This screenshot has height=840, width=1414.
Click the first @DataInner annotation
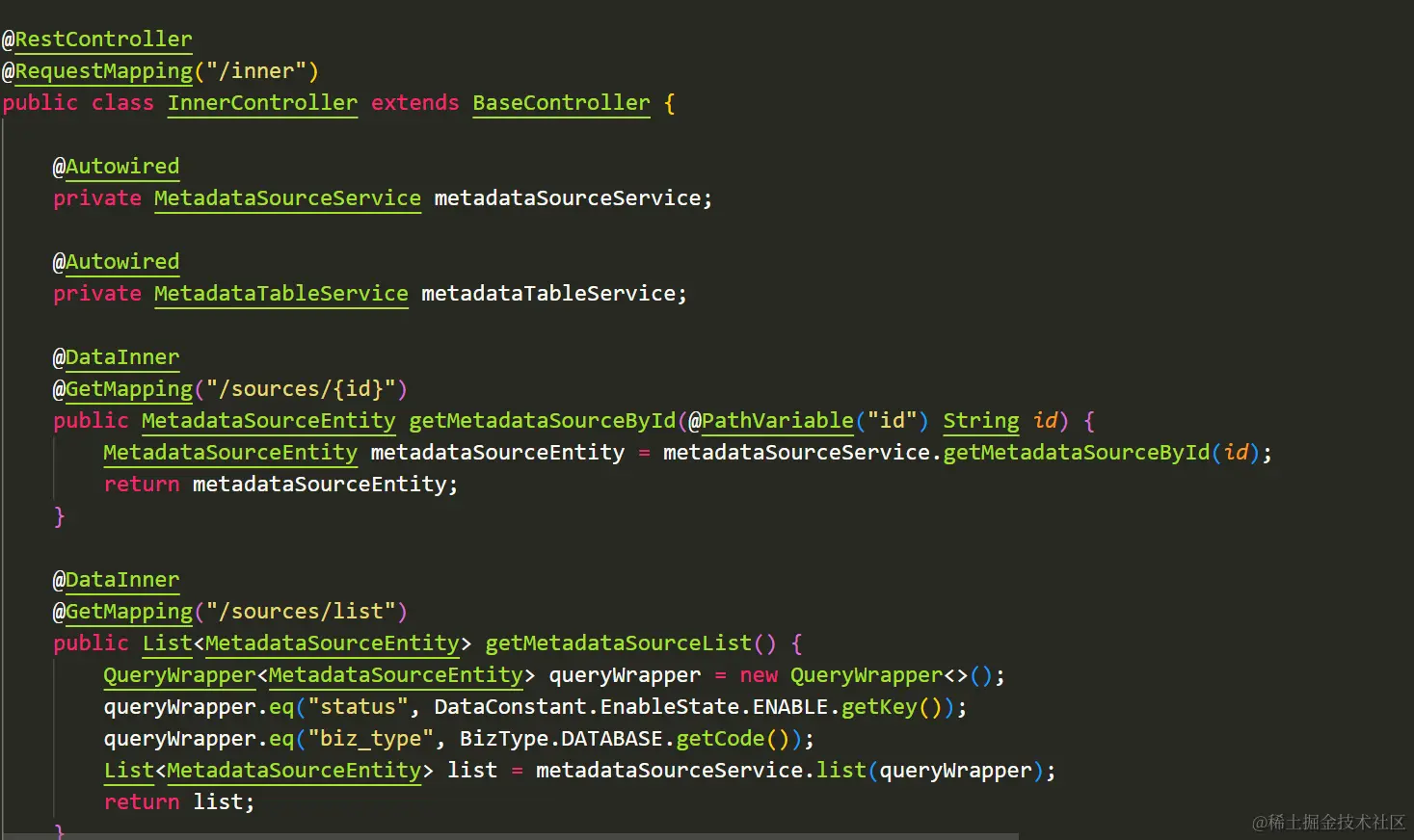tap(116, 357)
